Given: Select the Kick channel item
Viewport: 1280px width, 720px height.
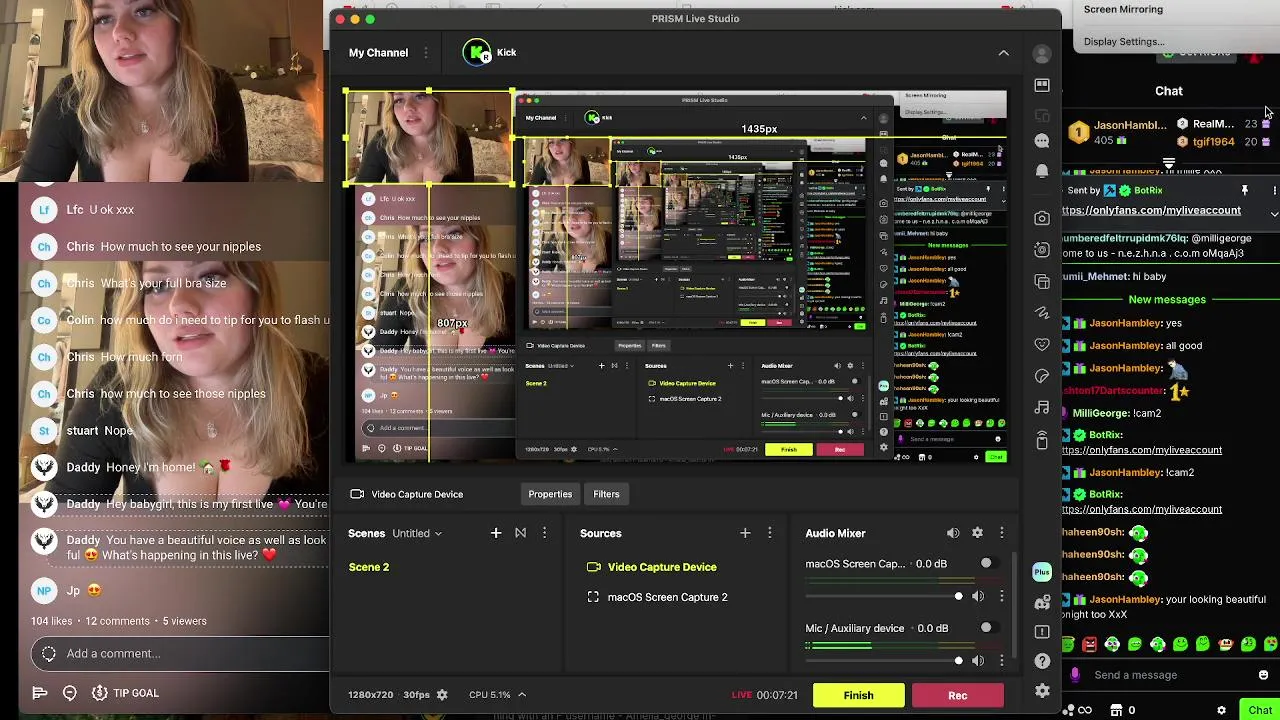Looking at the screenshot, I should [490, 53].
